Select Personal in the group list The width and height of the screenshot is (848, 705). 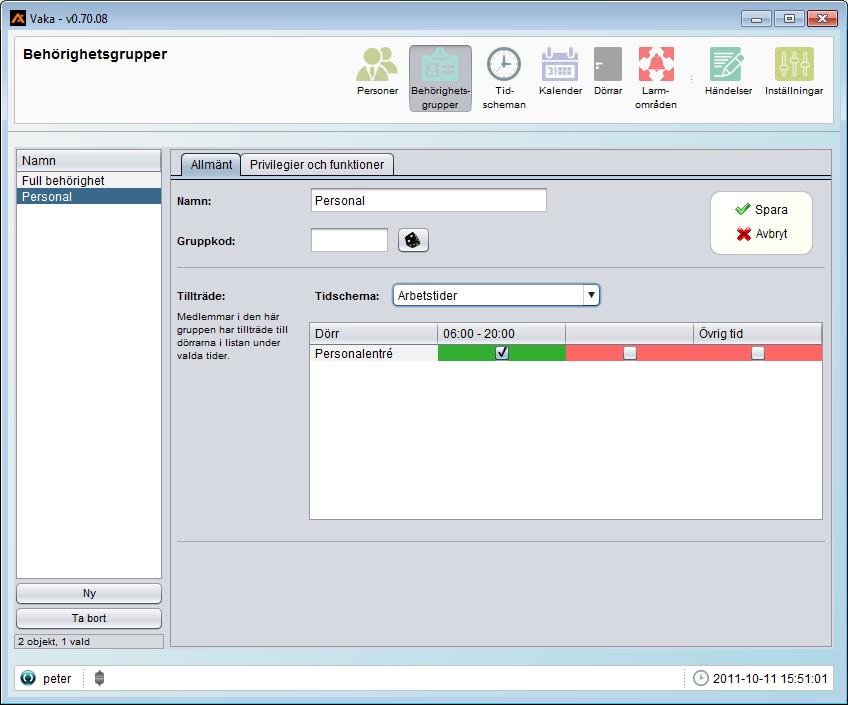click(89, 197)
